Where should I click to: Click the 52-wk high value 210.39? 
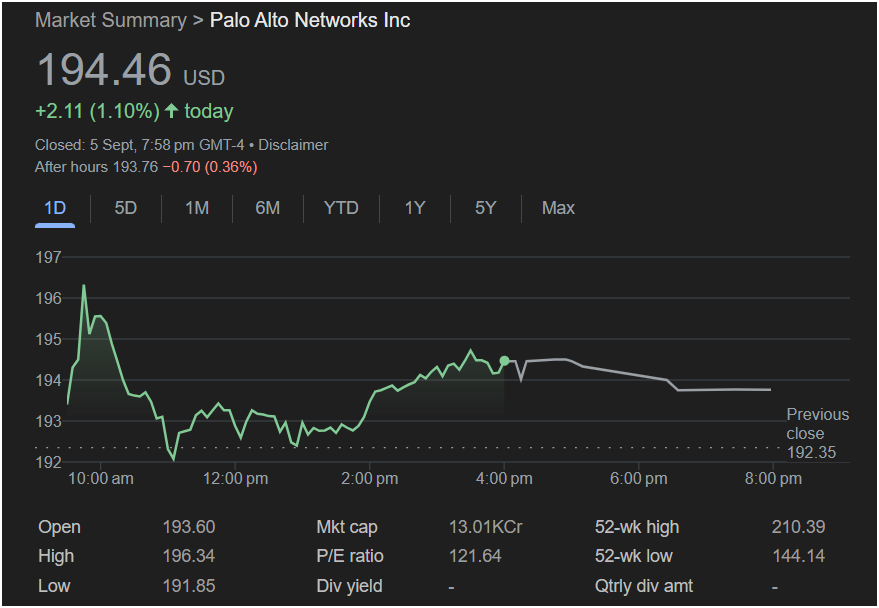(798, 527)
